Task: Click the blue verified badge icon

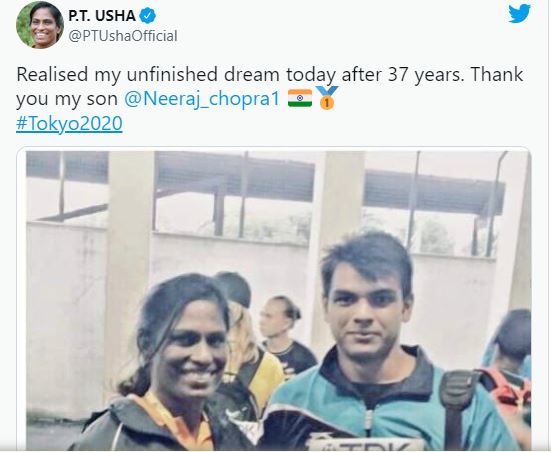Action: [148, 16]
